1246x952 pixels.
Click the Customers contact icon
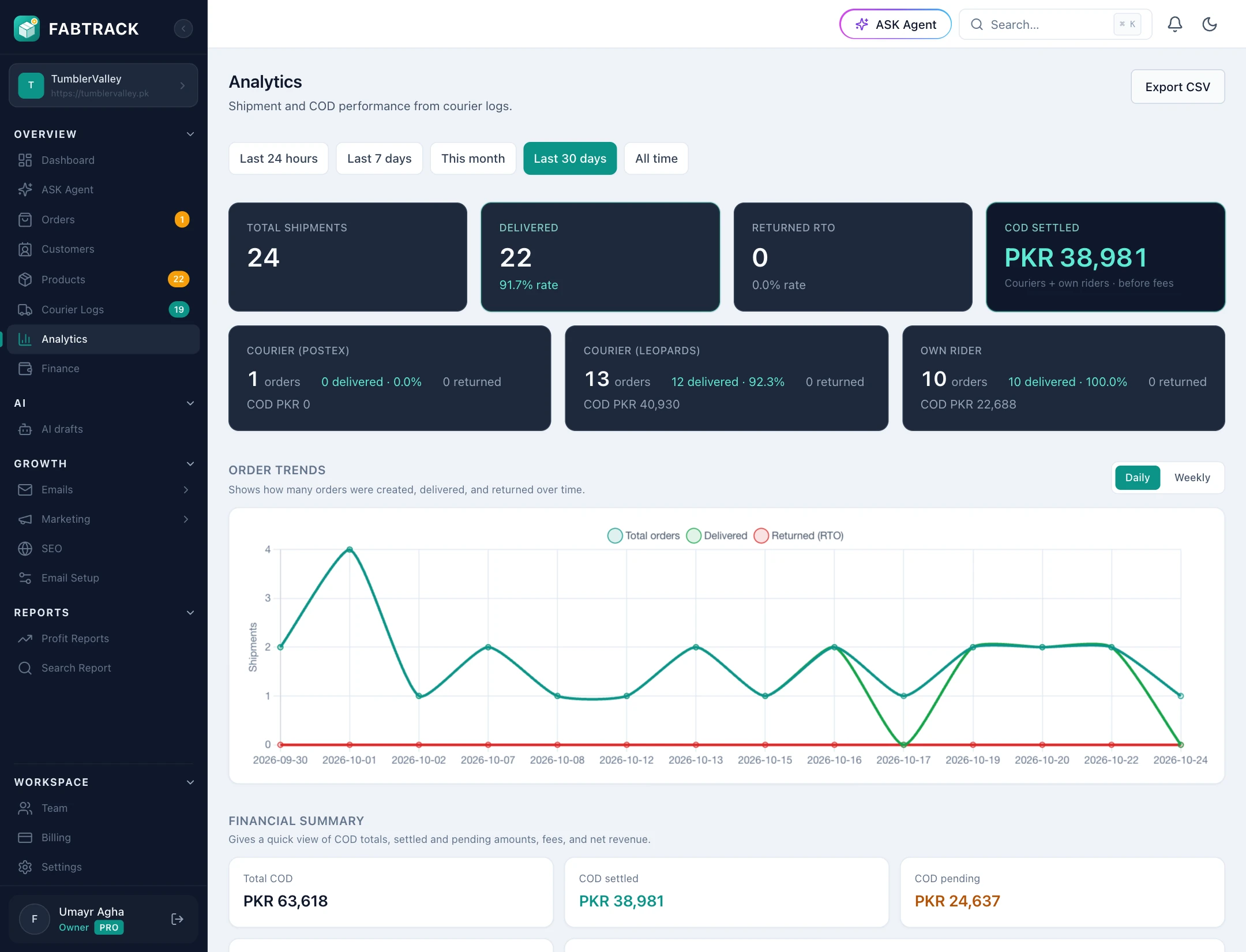(25, 249)
